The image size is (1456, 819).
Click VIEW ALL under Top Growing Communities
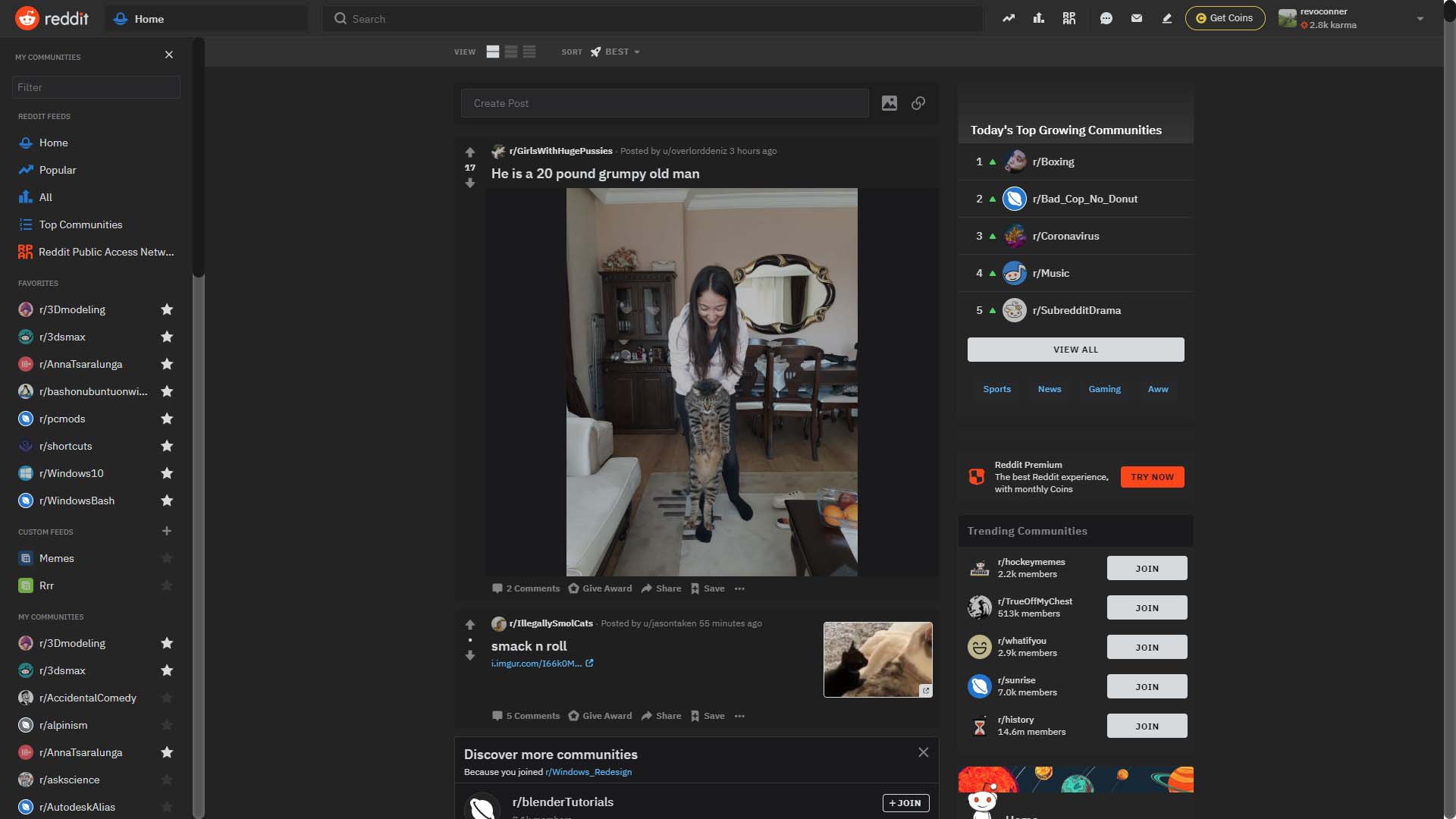pyautogui.click(x=1075, y=349)
